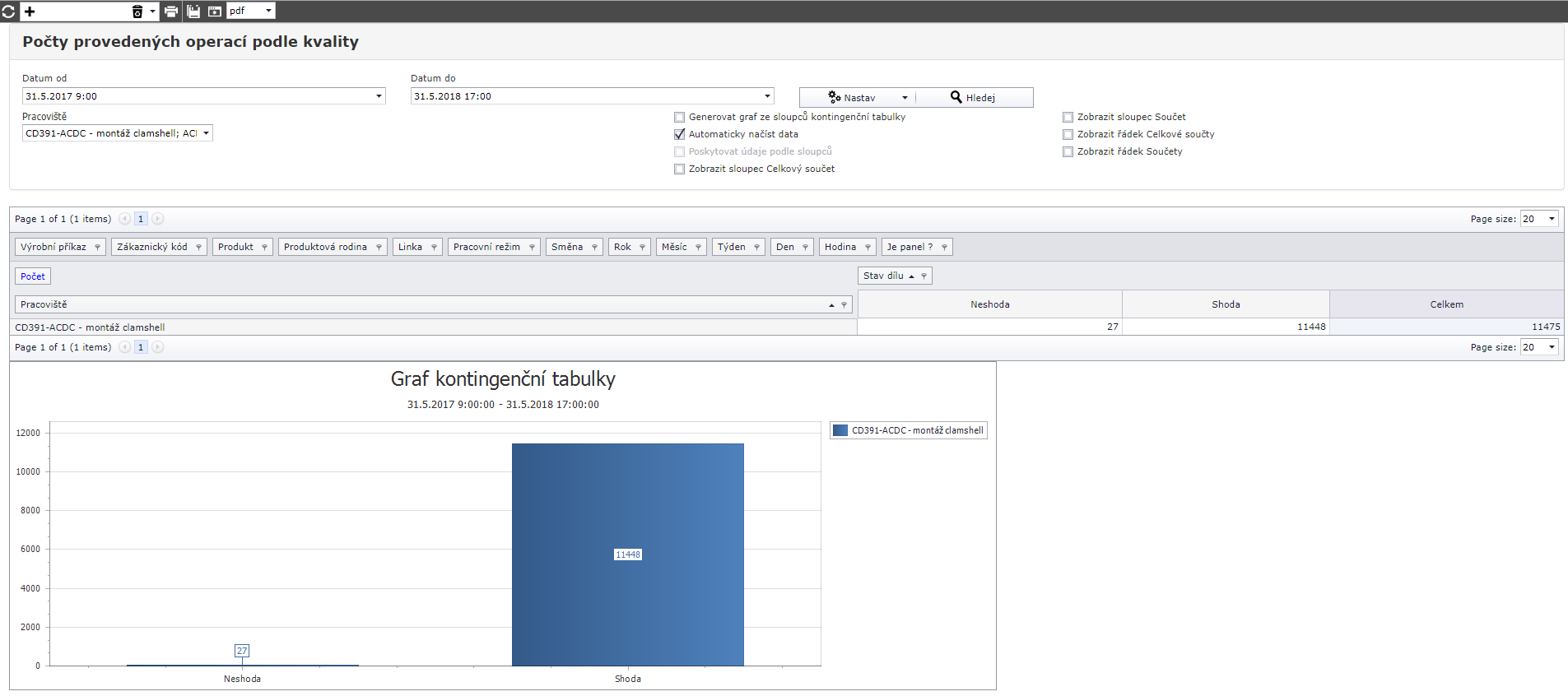Screen dimensions: 1568x696
Task: Click the trash bin delete icon
Action: click(x=137, y=12)
